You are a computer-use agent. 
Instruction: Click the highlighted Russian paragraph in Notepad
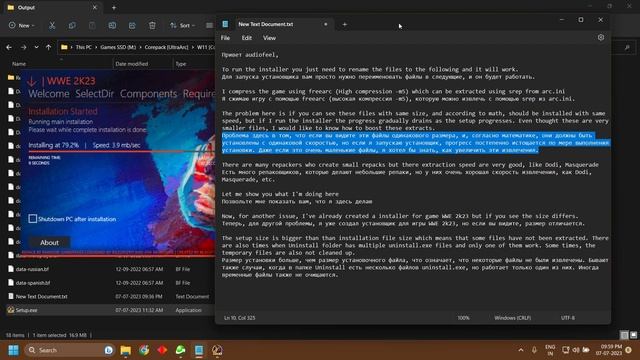point(416,143)
